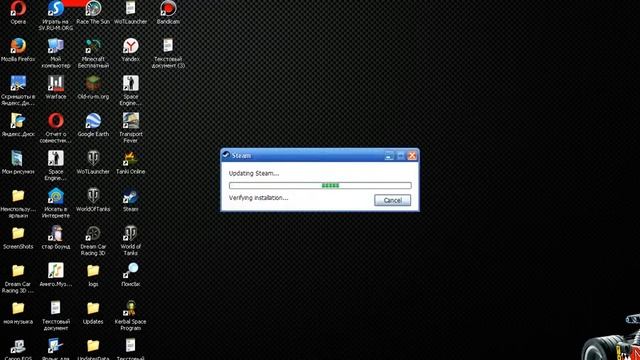Open the Dream Car Racing 3D shortcut with the wheel icon
The image size is (640, 360).
tap(93, 234)
